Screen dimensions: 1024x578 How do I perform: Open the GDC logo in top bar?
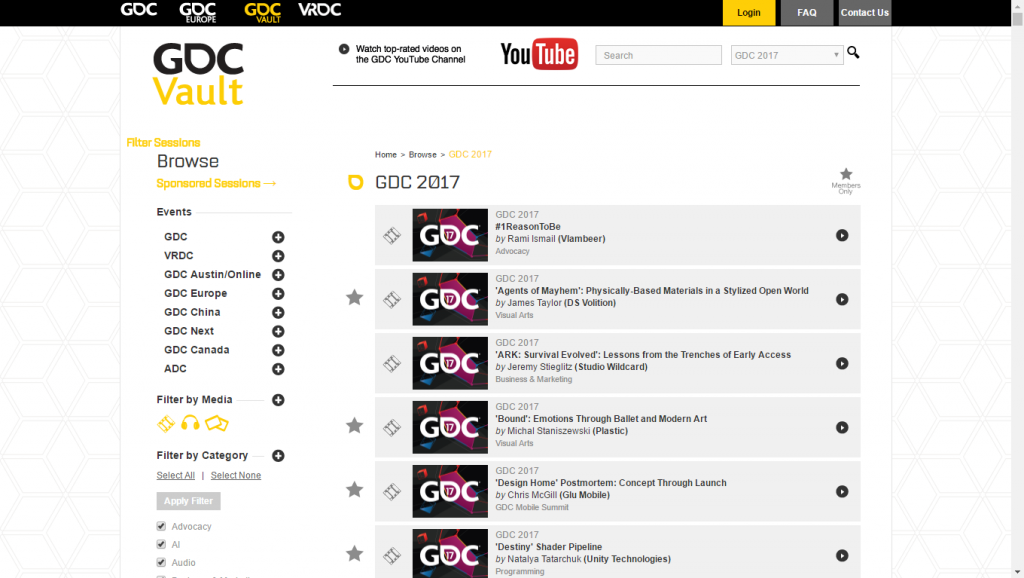tap(138, 10)
